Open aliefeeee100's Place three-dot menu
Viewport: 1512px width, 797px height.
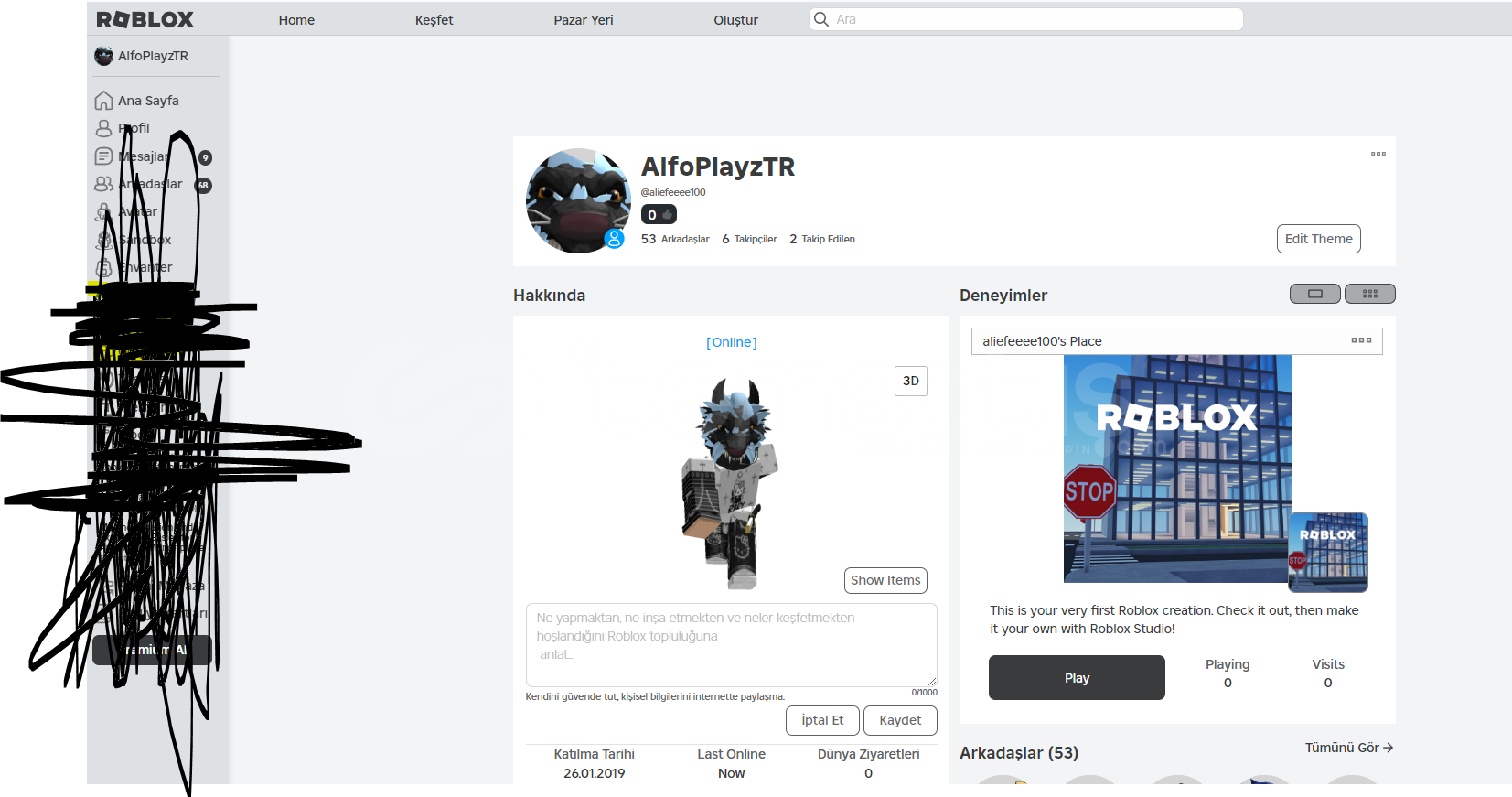(x=1361, y=340)
